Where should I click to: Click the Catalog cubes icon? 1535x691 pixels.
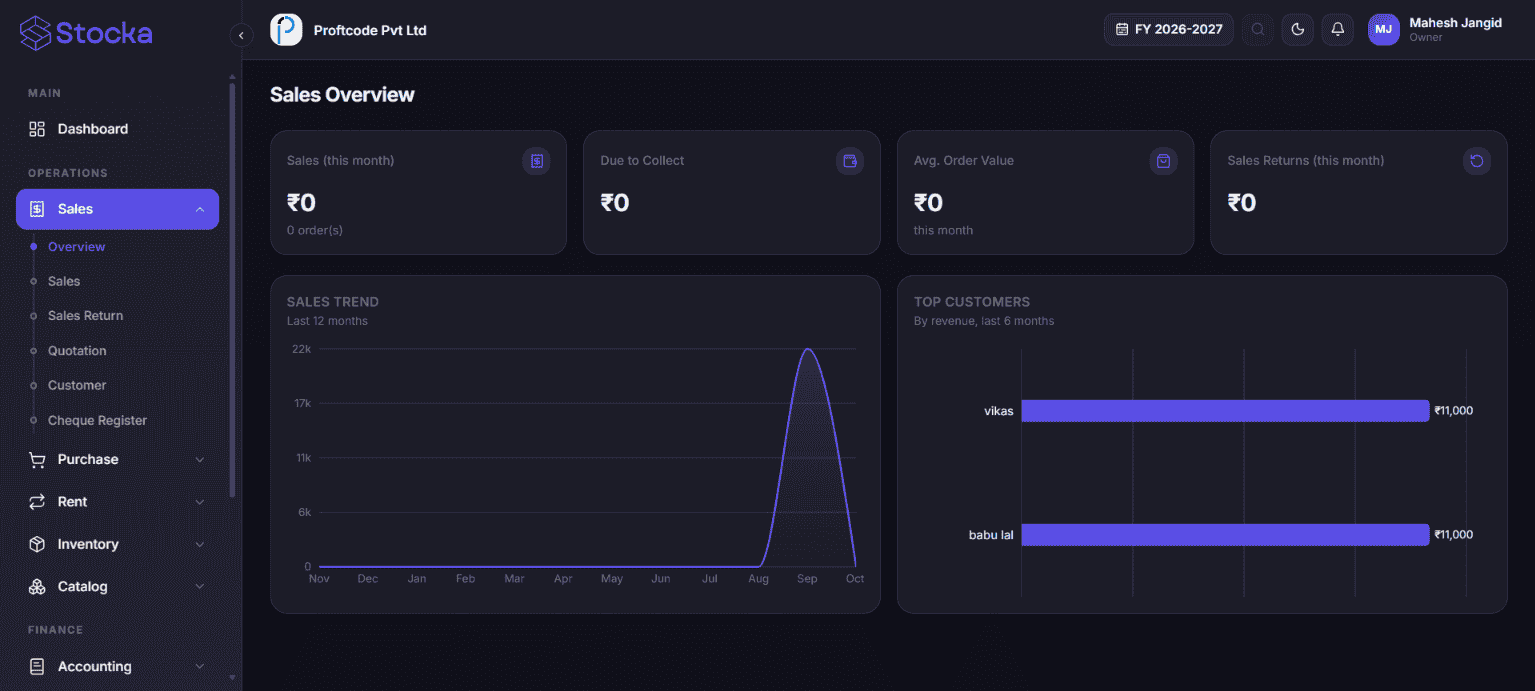click(37, 587)
